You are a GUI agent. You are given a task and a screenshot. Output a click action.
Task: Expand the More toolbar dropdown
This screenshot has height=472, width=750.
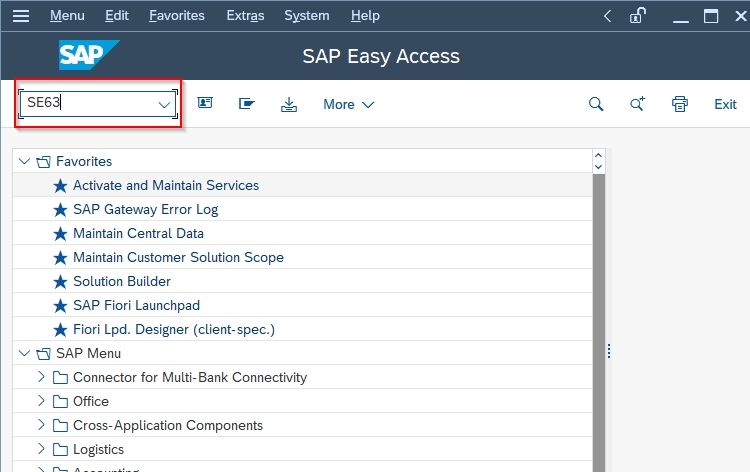[x=348, y=104]
